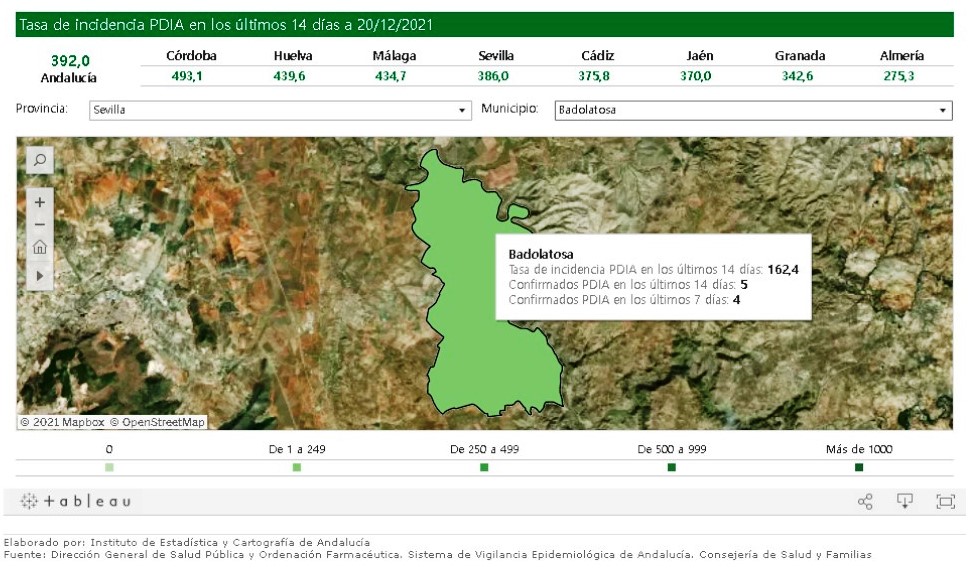The width and height of the screenshot is (977, 577).
Task: Open the Municipio dropdown showing Badolatosa
Action: [x=752, y=110]
